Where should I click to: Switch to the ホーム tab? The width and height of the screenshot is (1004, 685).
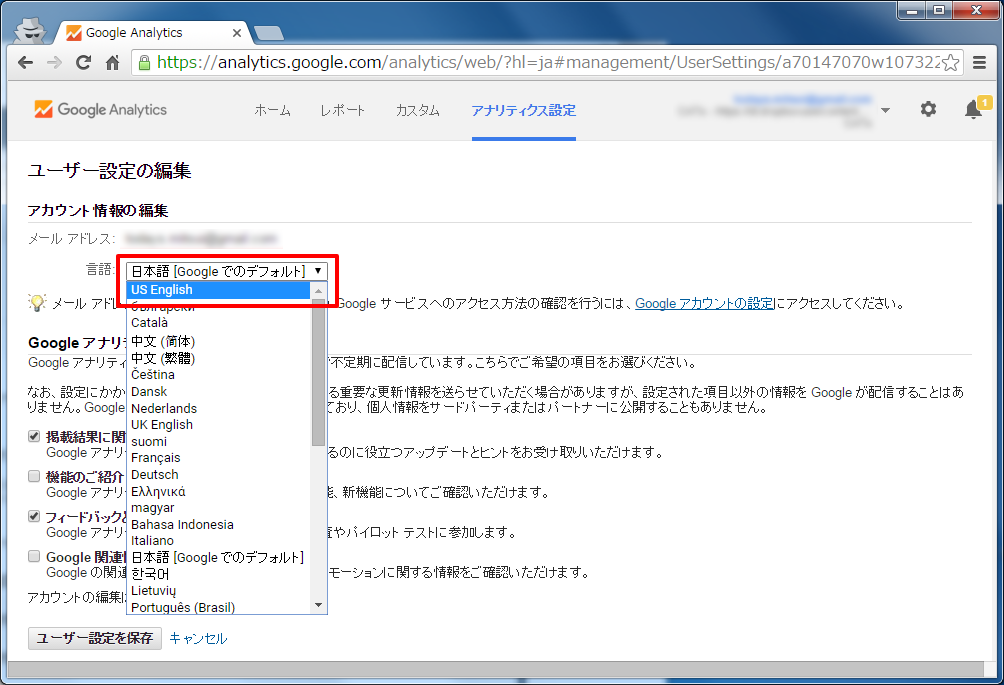pyautogui.click(x=272, y=110)
